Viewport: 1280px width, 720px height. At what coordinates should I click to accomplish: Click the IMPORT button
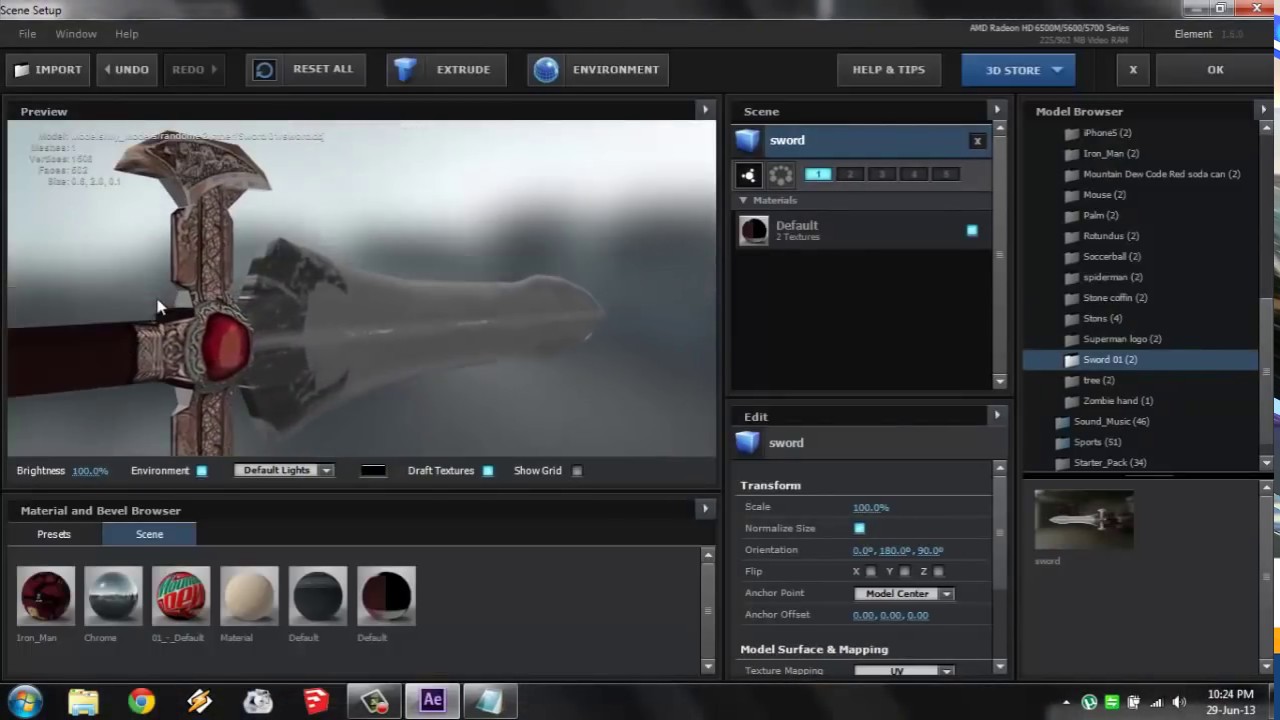48,70
